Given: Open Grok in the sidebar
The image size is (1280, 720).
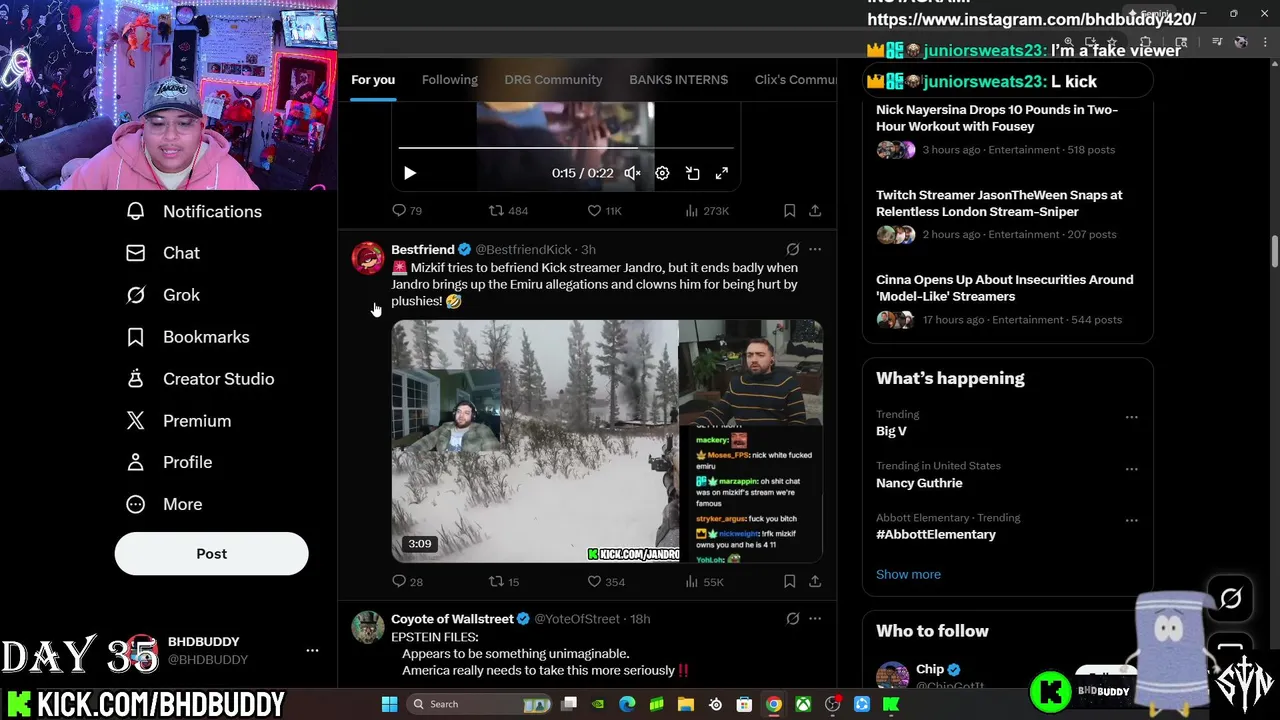Looking at the screenshot, I should point(163,295).
